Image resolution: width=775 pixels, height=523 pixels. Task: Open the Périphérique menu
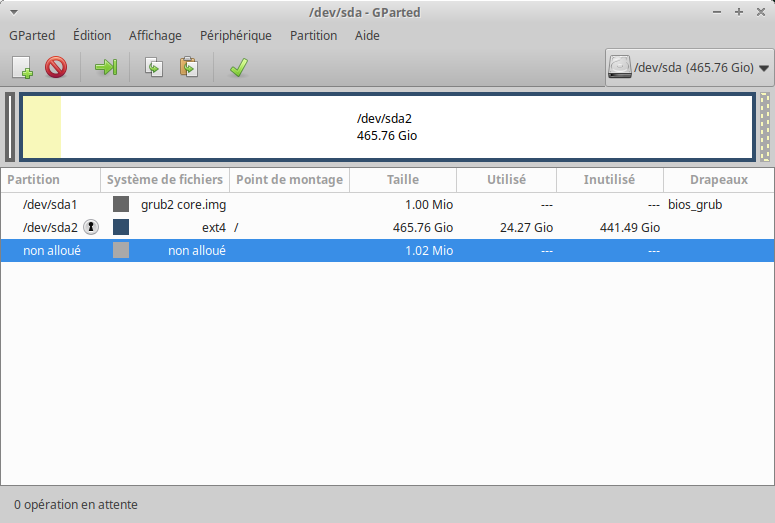pos(236,36)
